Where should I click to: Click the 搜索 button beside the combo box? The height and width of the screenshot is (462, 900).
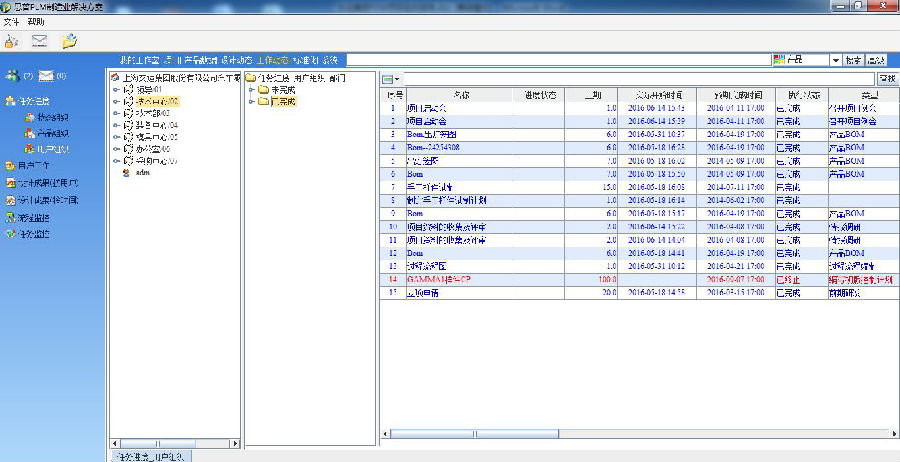click(853, 61)
